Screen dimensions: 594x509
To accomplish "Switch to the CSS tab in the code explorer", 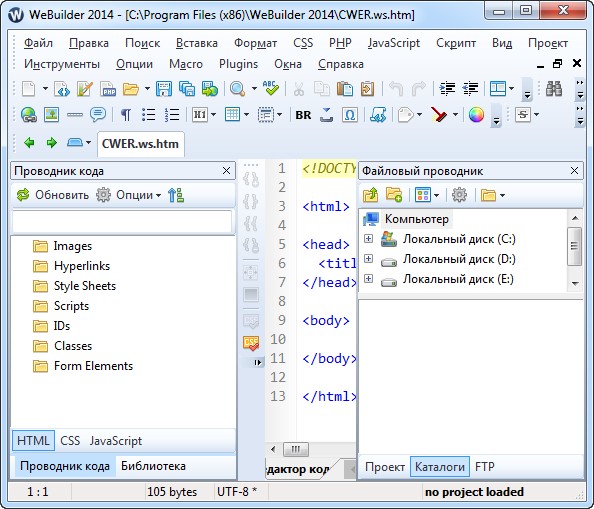I will point(70,441).
